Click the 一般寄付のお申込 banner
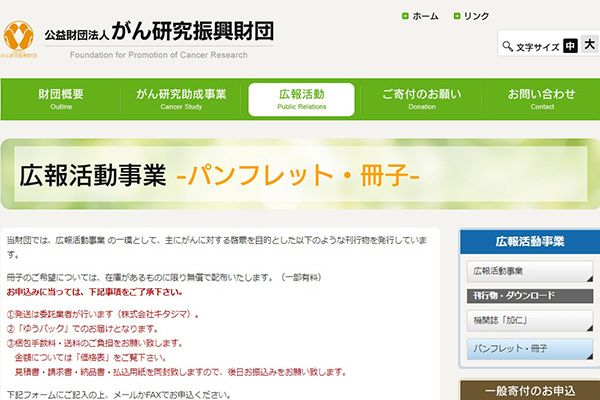The width and height of the screenshot is (600, 400). coord(529,391)
